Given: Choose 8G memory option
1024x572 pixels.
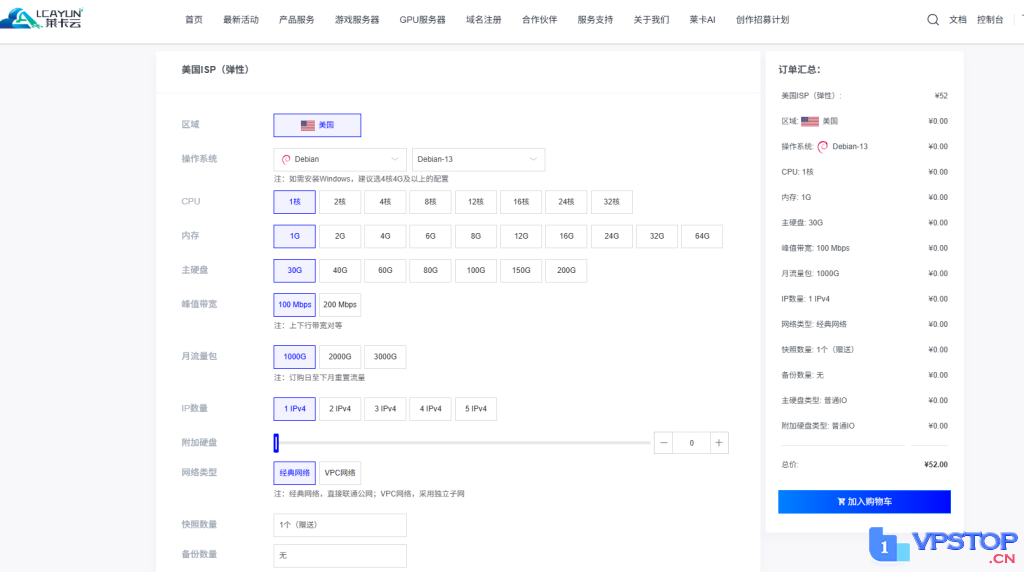Looking at the screenshot, I should click(x=475, y=237).
